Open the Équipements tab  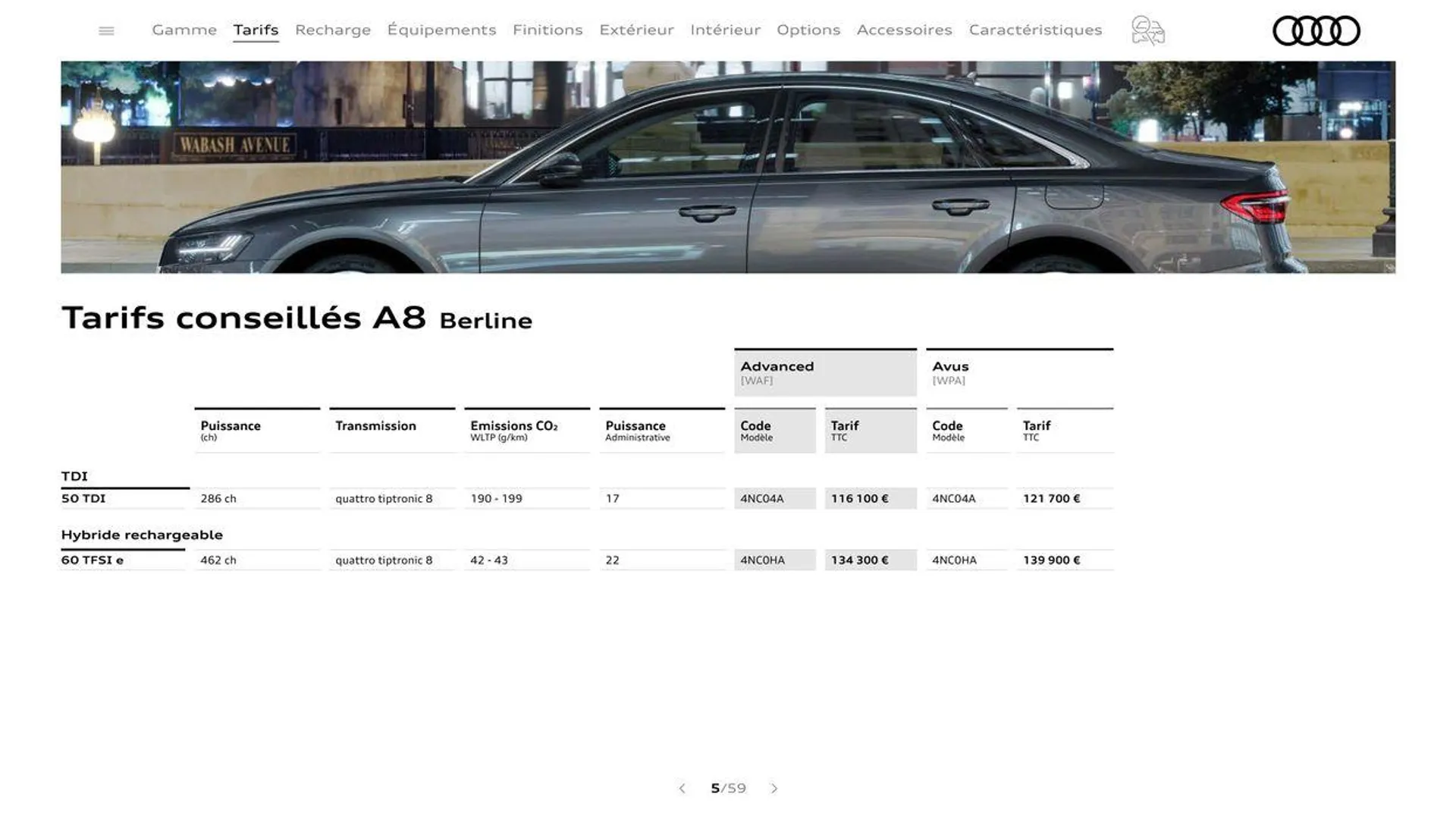tap(441, 30)
